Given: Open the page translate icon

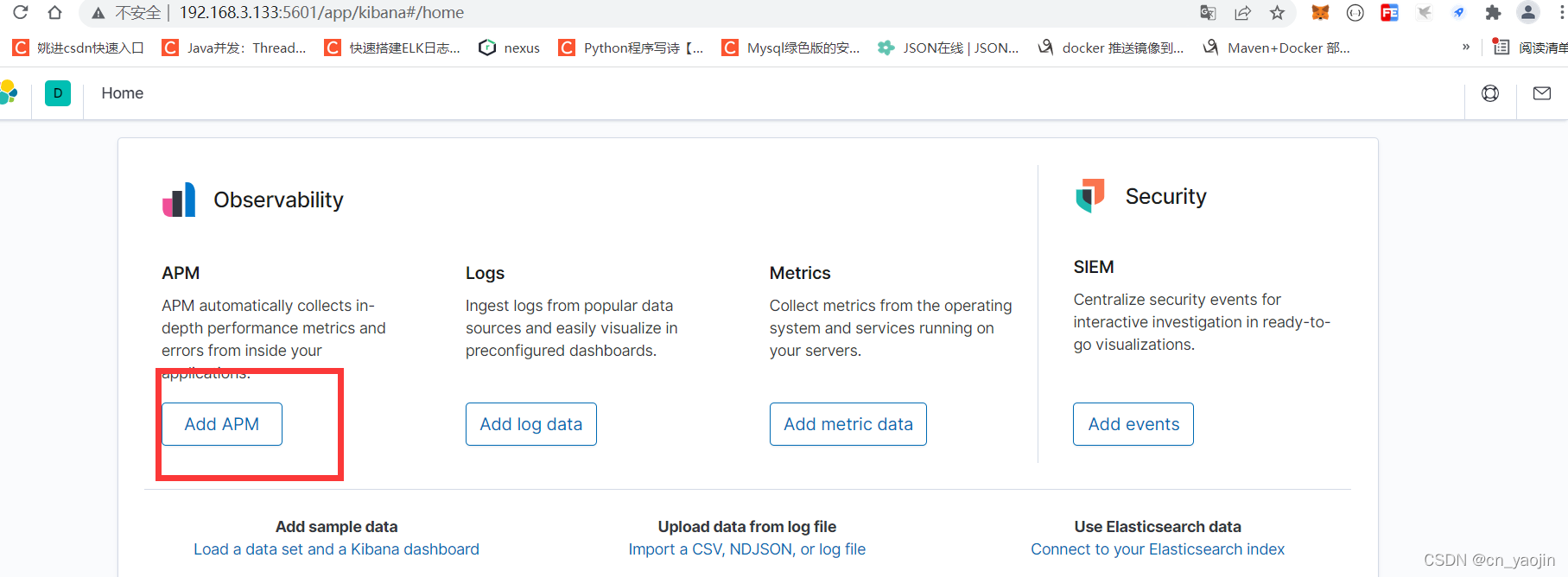Looking at the screenshot, I should coord(1208,12).
